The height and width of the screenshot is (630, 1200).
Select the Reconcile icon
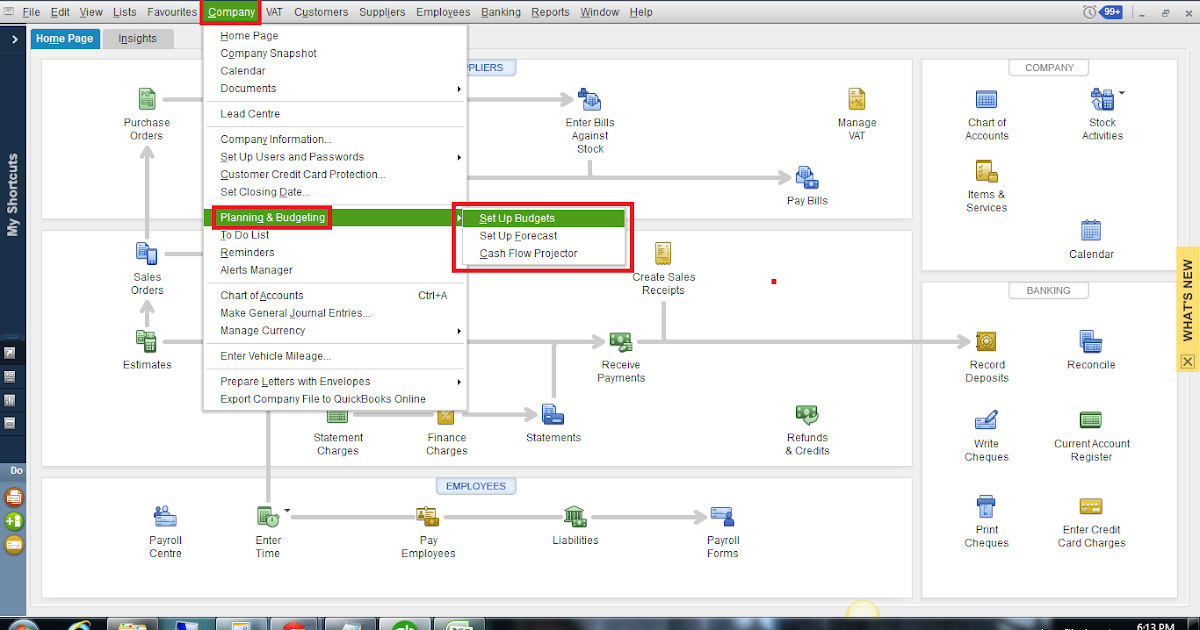tap(1090, 341)
